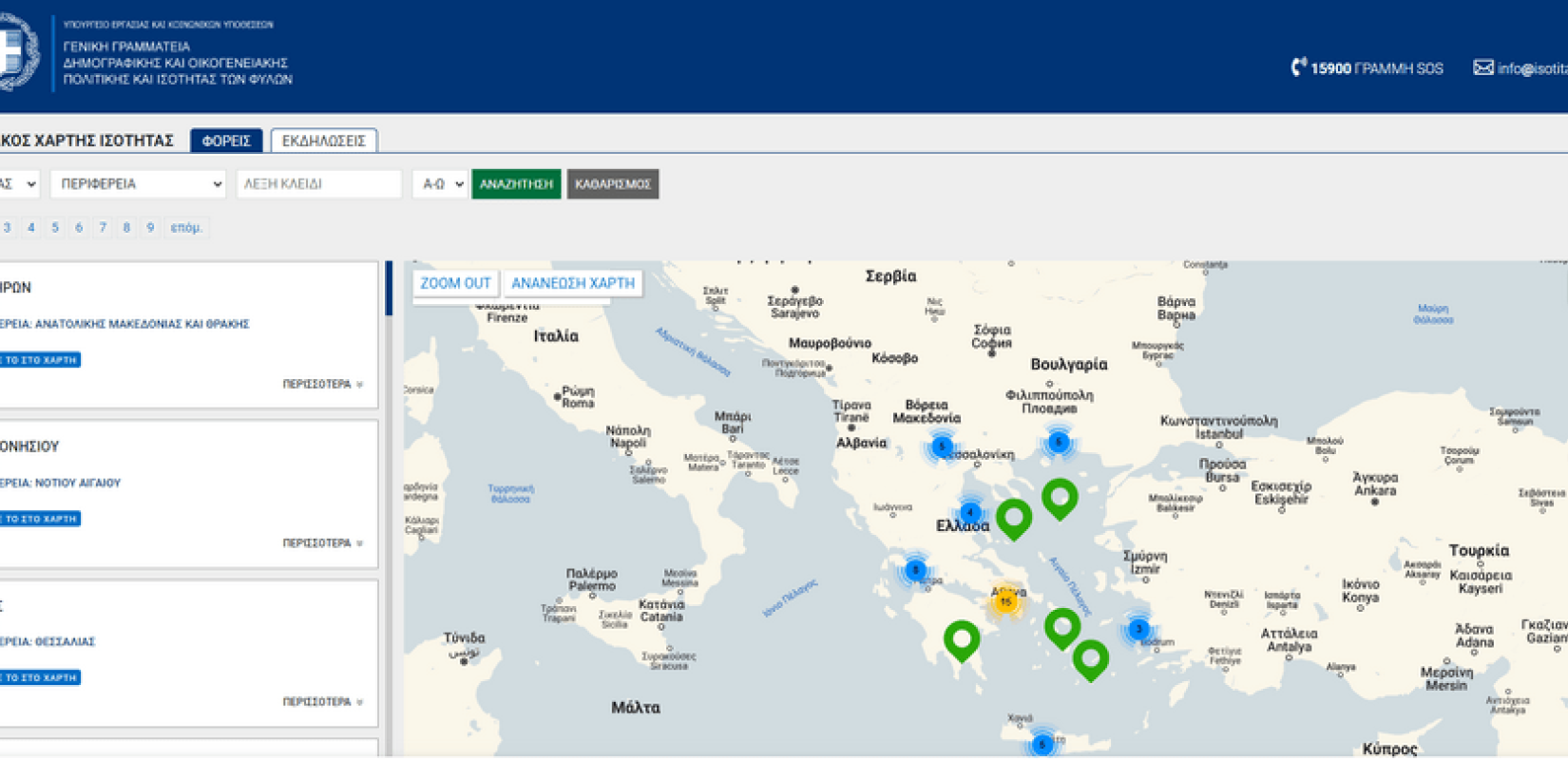
Task: Expand ΠΕΡΙΣΣΟΤΕΡΑ on the Νοτίου Αιγαίου card
Action: click(322, 543)
